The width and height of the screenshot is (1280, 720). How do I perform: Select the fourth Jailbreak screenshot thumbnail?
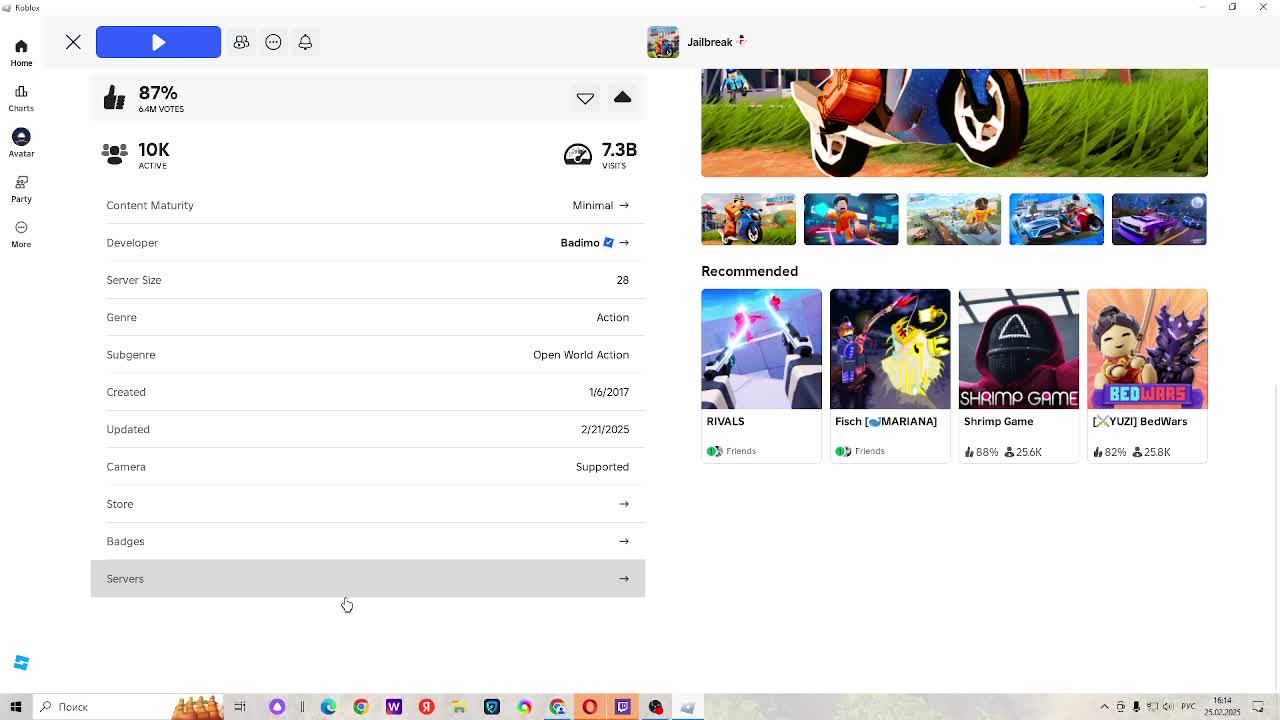(1056, 219)
